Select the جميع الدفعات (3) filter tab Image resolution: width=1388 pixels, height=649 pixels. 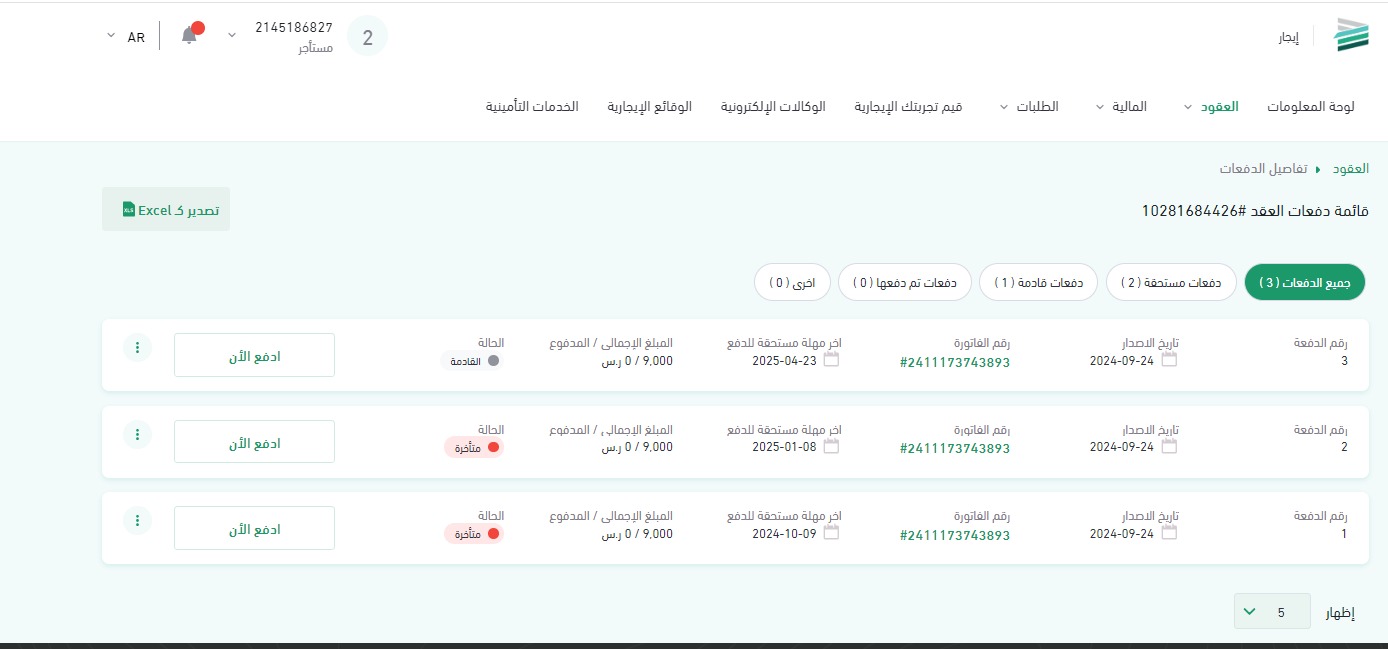[1303, 283]
